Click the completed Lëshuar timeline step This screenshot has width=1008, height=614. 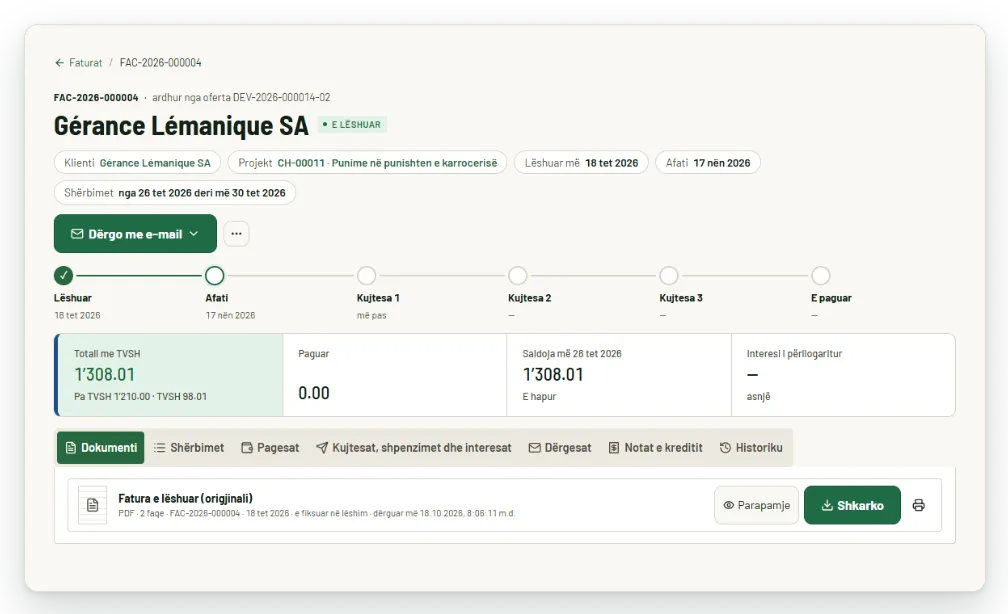63,276
